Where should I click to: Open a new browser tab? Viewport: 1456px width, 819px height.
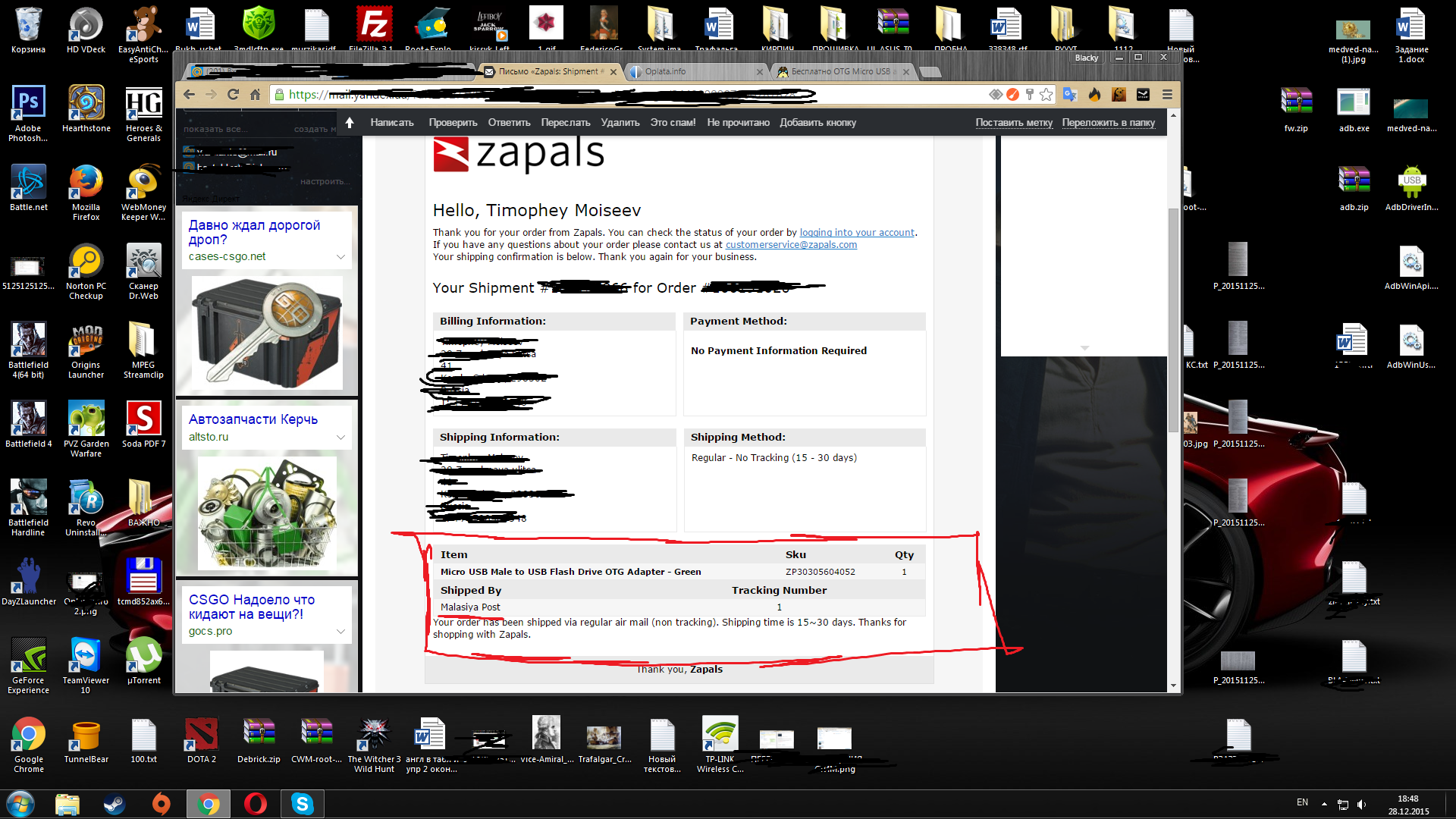click(930, 72)
